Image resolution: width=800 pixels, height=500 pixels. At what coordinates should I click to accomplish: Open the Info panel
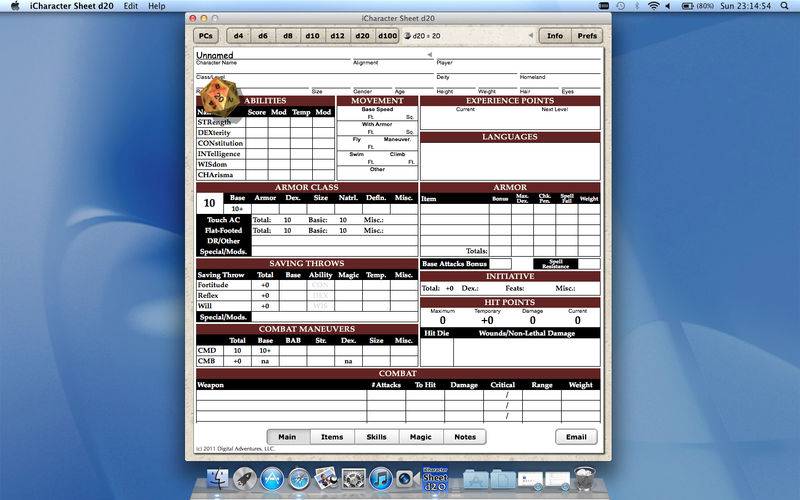[x=555, y=36]
